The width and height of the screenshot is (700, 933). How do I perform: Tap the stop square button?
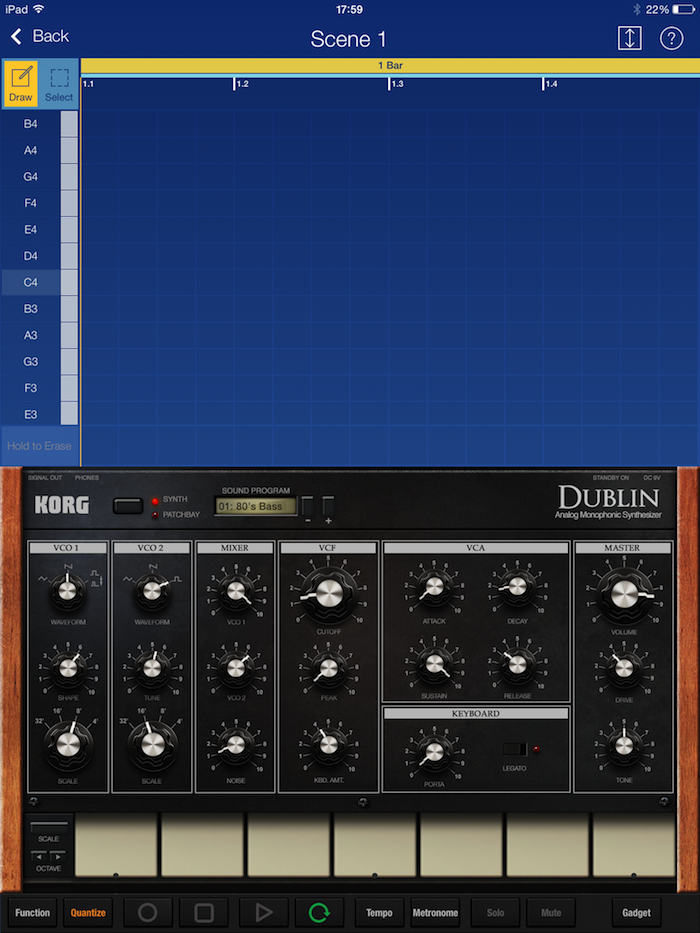[x=204, y=912]
